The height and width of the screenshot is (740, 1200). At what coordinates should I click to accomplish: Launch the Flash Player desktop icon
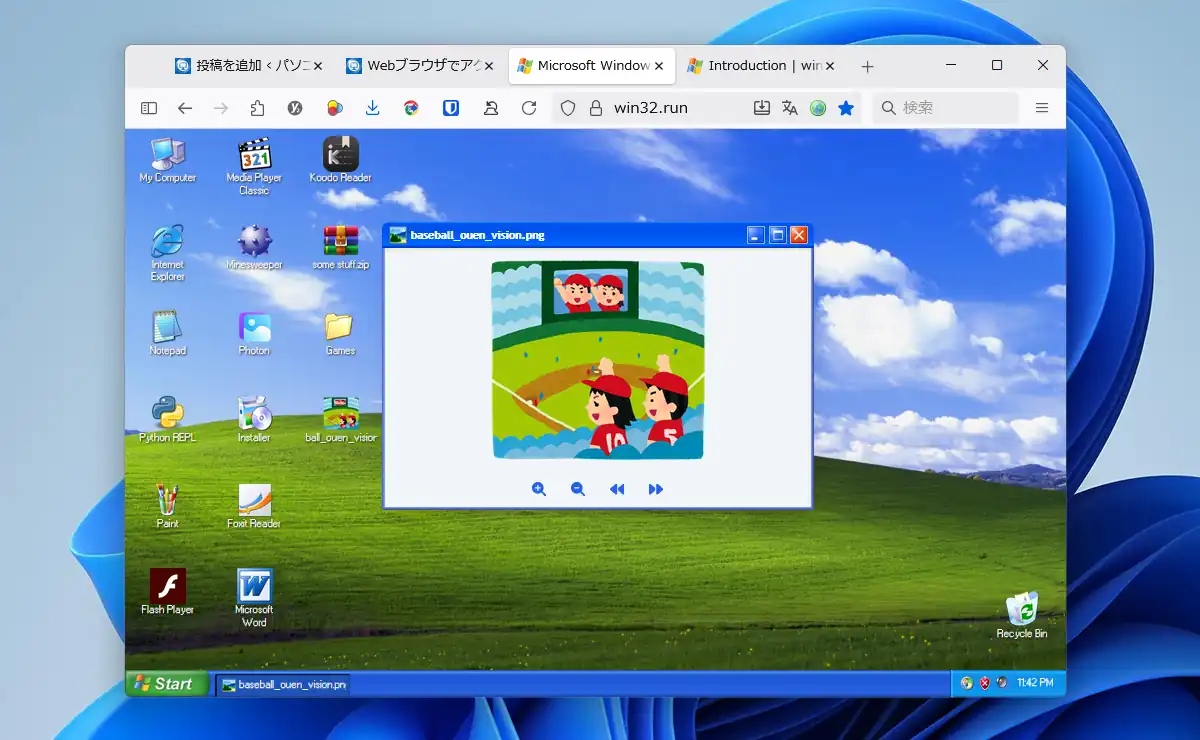point(167,587)
